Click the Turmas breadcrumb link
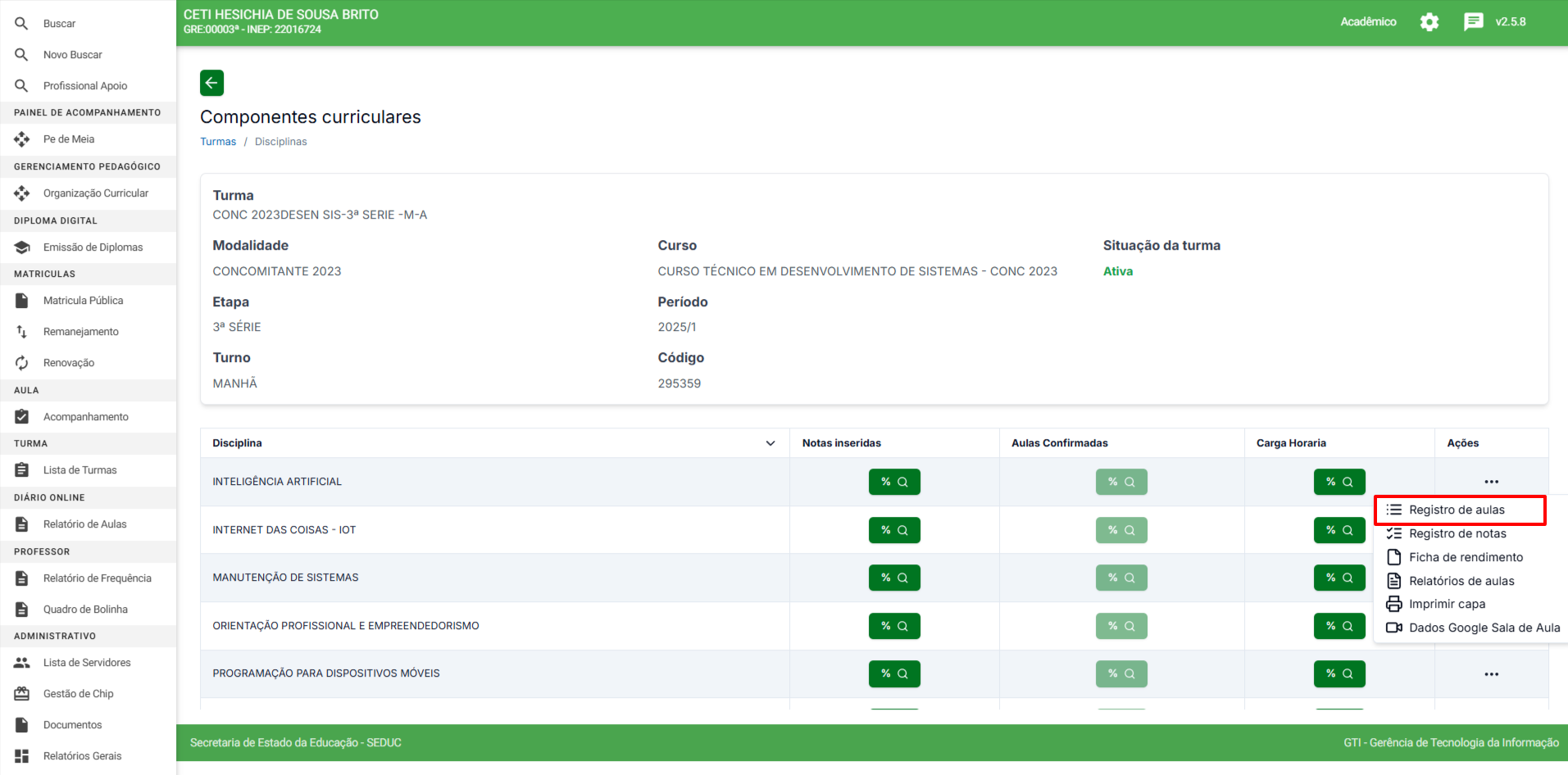1568x775 pixels. tap(218, 142)
